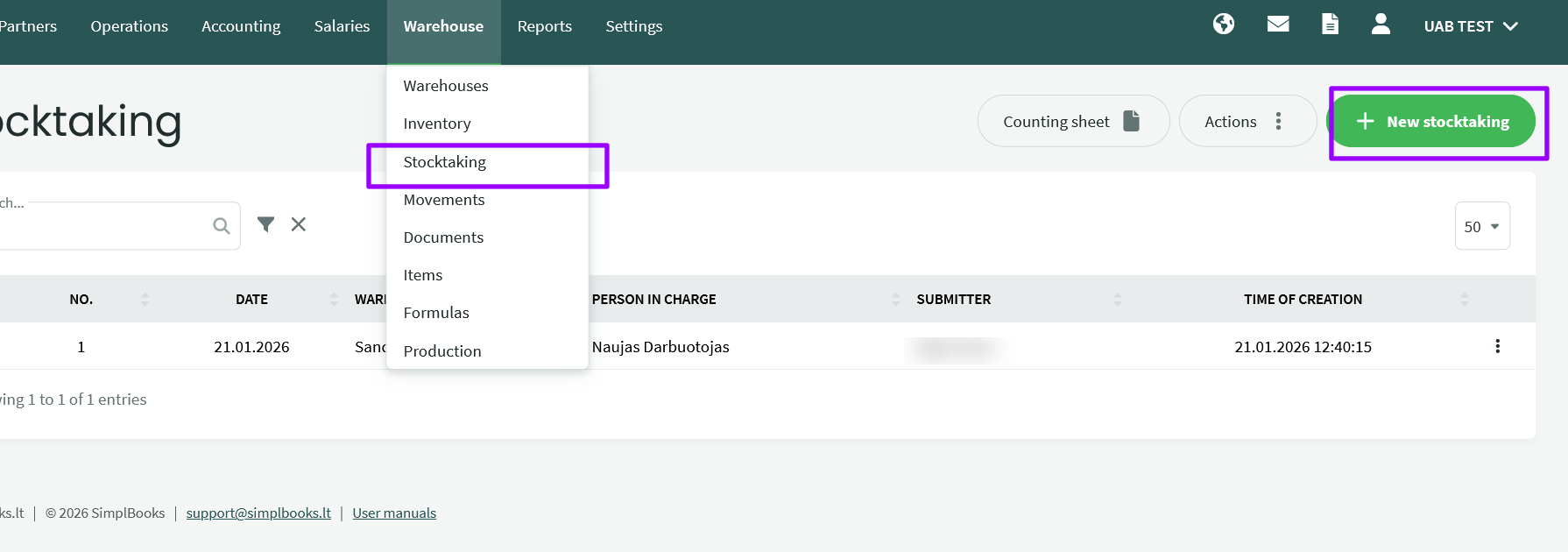The height and width of the screenshot is (552, 1568).
Task: Open the filter funnel icon
Action: coord(265,224)
